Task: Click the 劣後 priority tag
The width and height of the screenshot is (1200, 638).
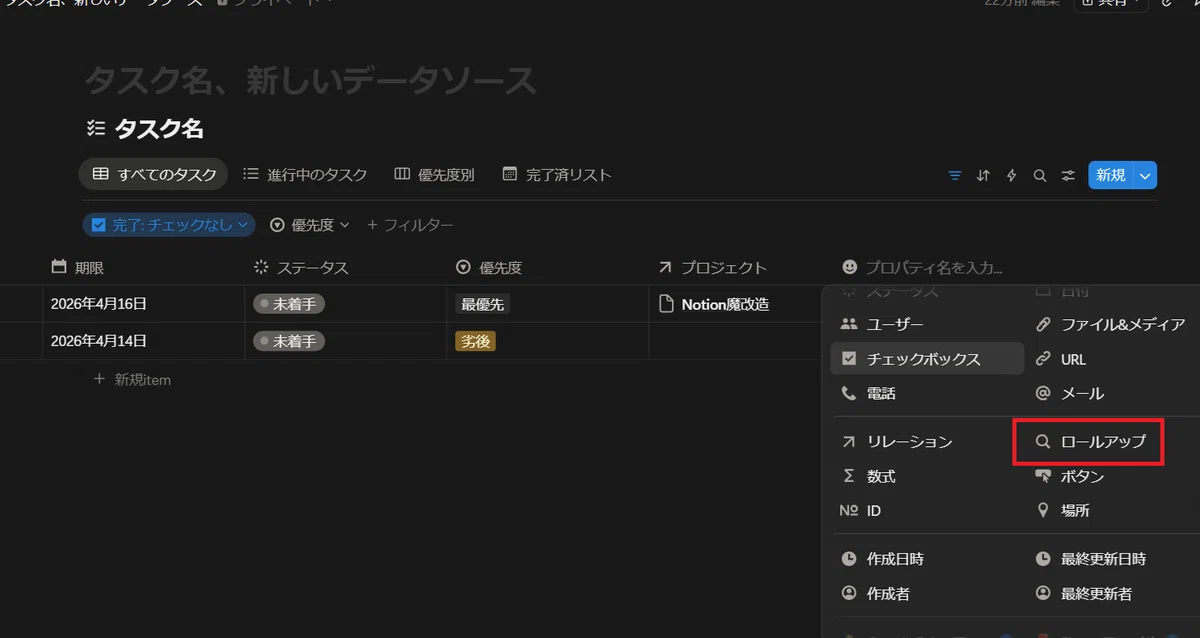Action: (476, 341)
